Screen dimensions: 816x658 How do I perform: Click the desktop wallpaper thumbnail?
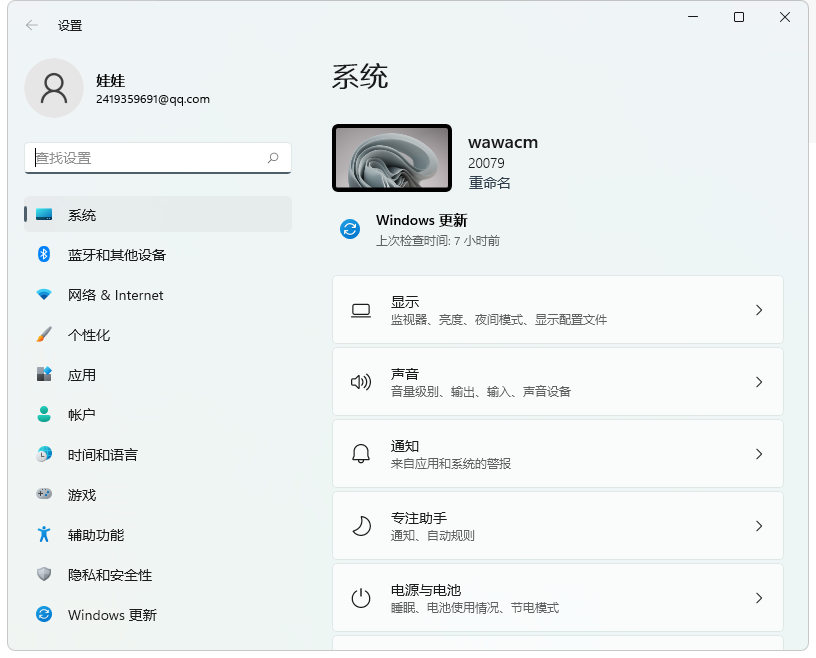click(392, 158)
